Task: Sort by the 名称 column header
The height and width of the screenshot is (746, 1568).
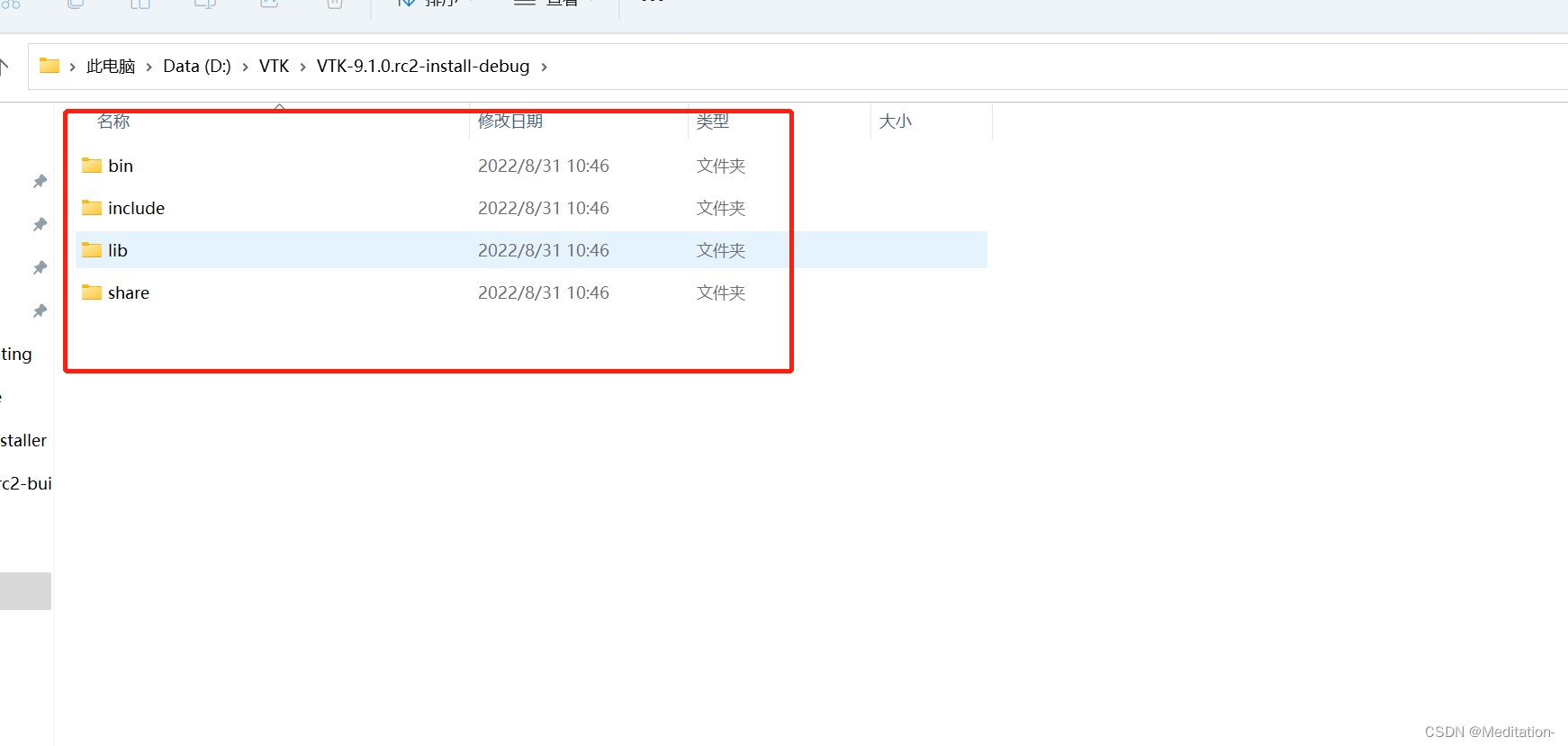Action: 113,121
